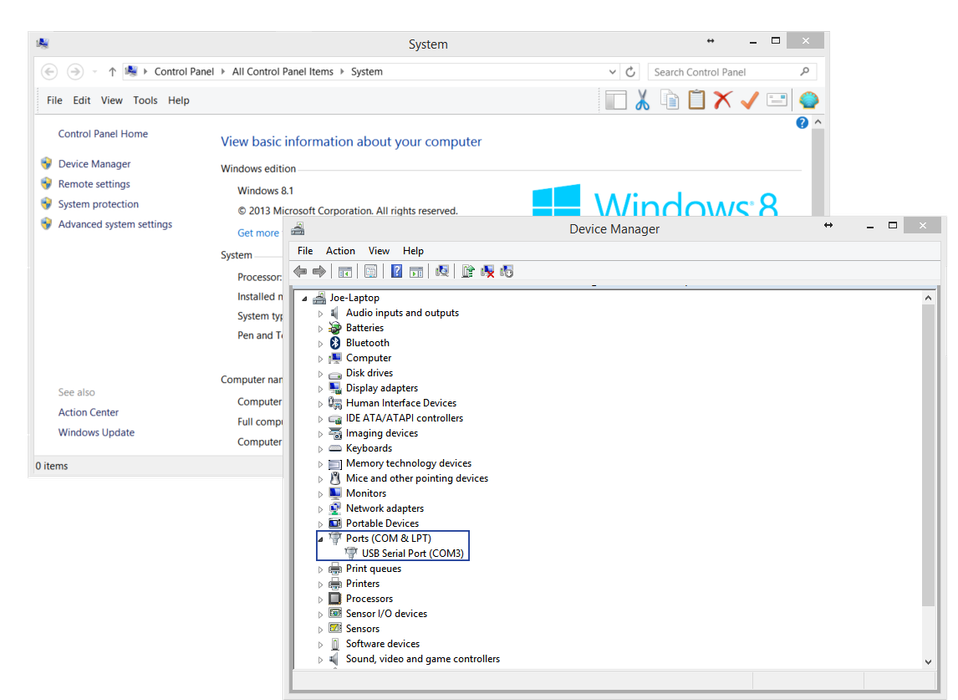Select the Sensor I/O devices row
The width and height of the screenshot is (958, 700).
(386, 614)
